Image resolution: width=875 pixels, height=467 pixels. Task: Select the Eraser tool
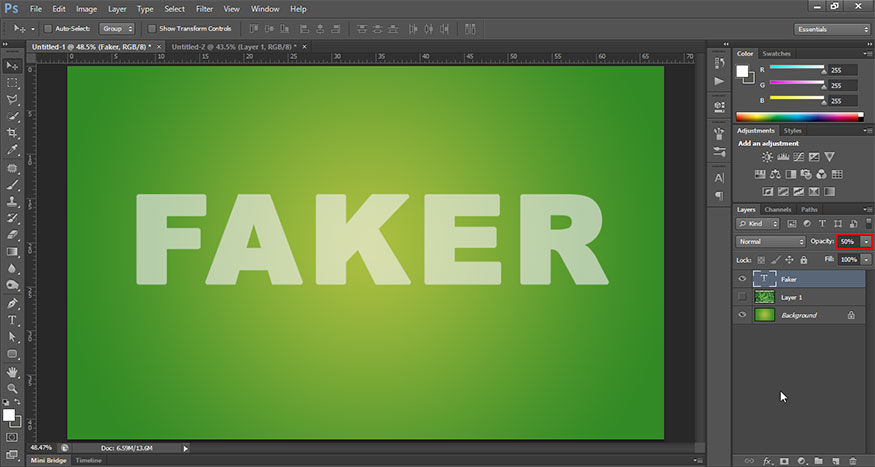pos(12,235)
